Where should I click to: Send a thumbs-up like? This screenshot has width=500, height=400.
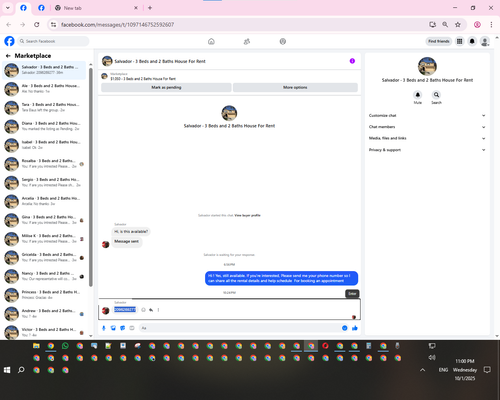click(355, 328)
